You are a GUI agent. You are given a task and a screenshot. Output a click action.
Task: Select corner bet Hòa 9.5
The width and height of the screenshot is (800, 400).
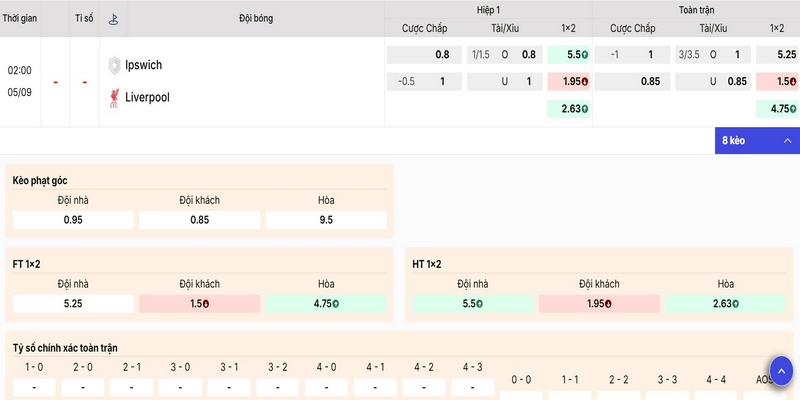pos(326,220)
